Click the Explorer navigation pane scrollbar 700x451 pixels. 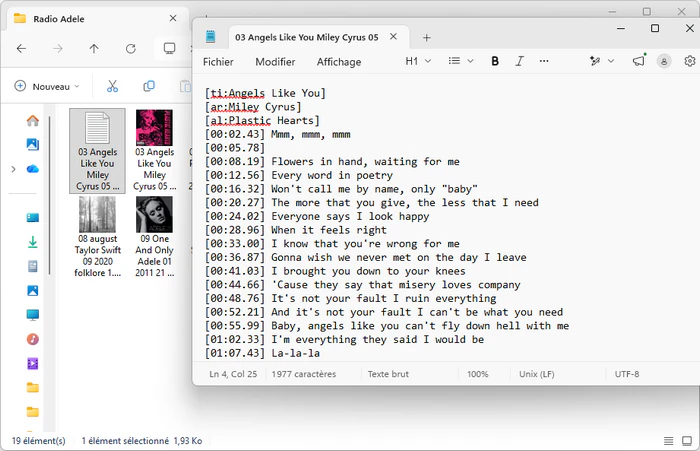pyautogui.click(x=50, y=196)
